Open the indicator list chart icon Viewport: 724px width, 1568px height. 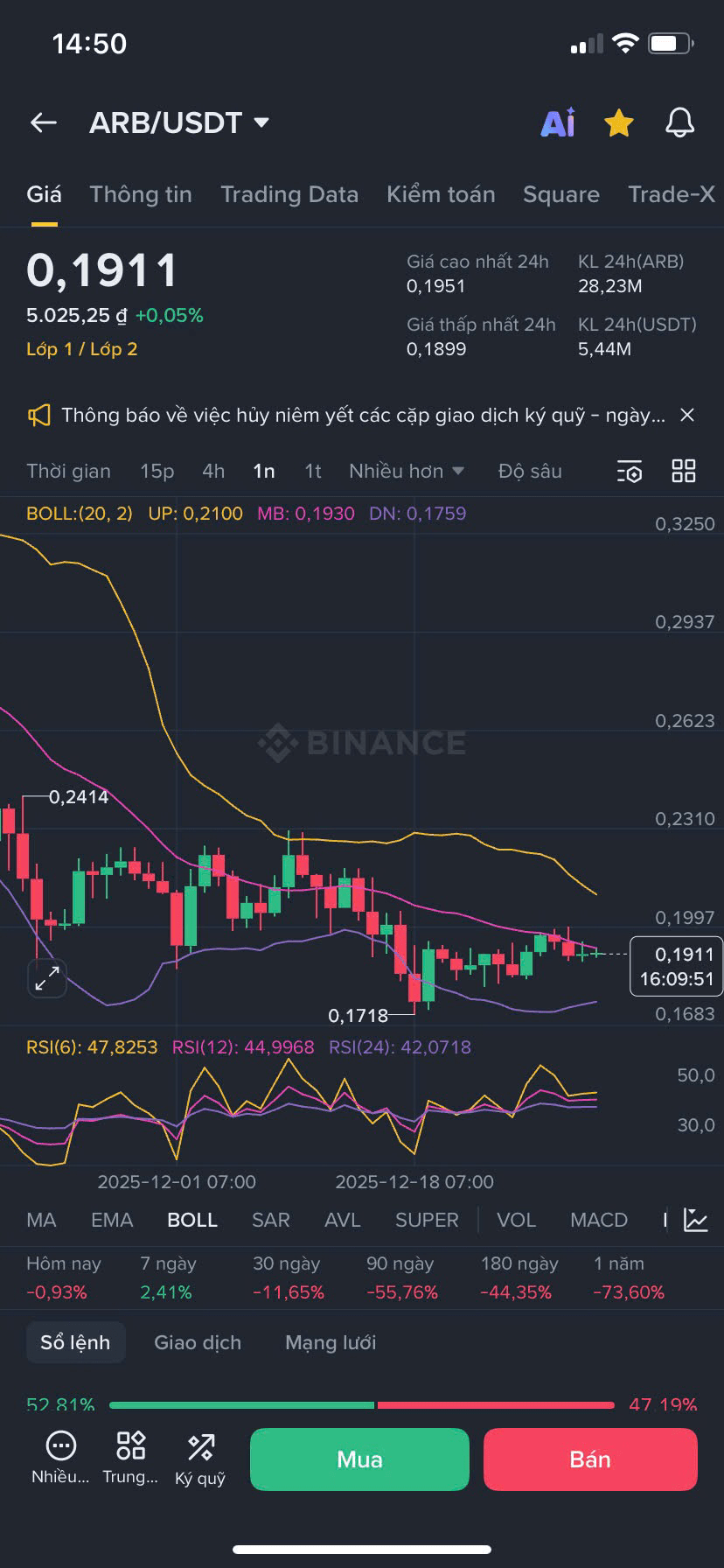pyautogui.click(x=696, y=1220)
